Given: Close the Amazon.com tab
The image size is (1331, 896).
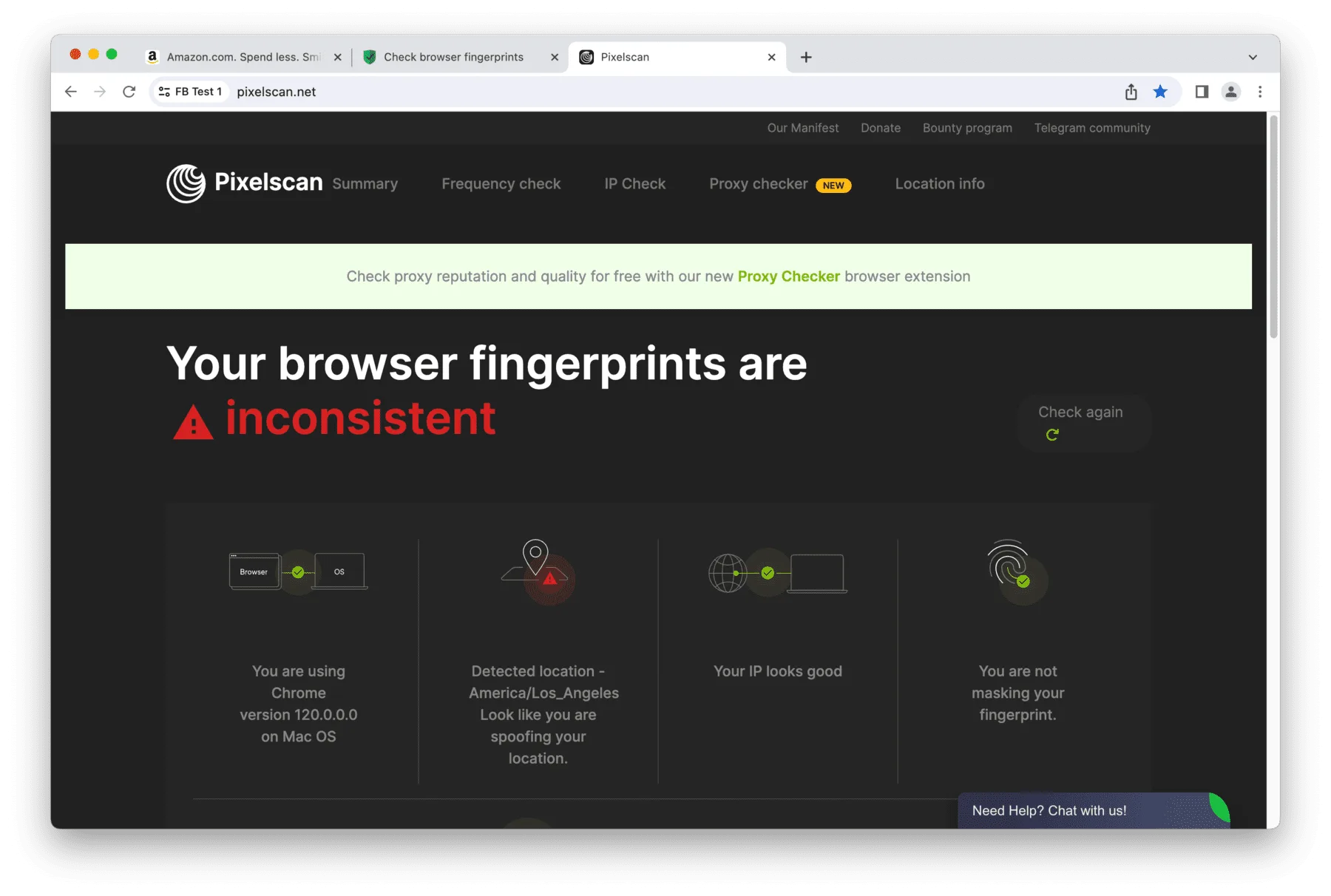Looking at the screenshot, I should pyautogui.click(x=338, y=57).
